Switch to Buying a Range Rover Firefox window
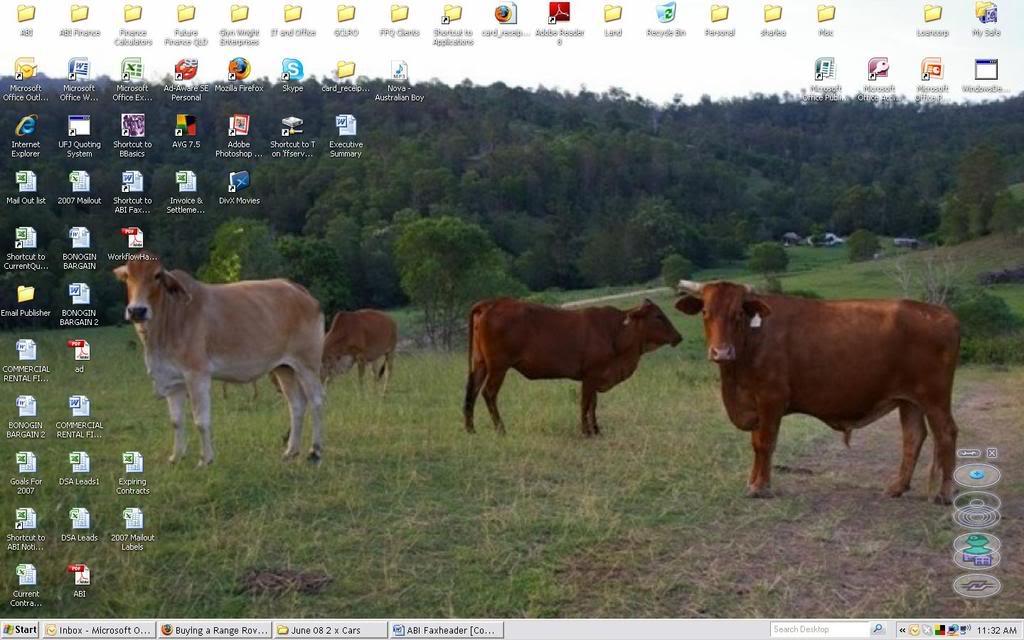 (x=214, y=630)
